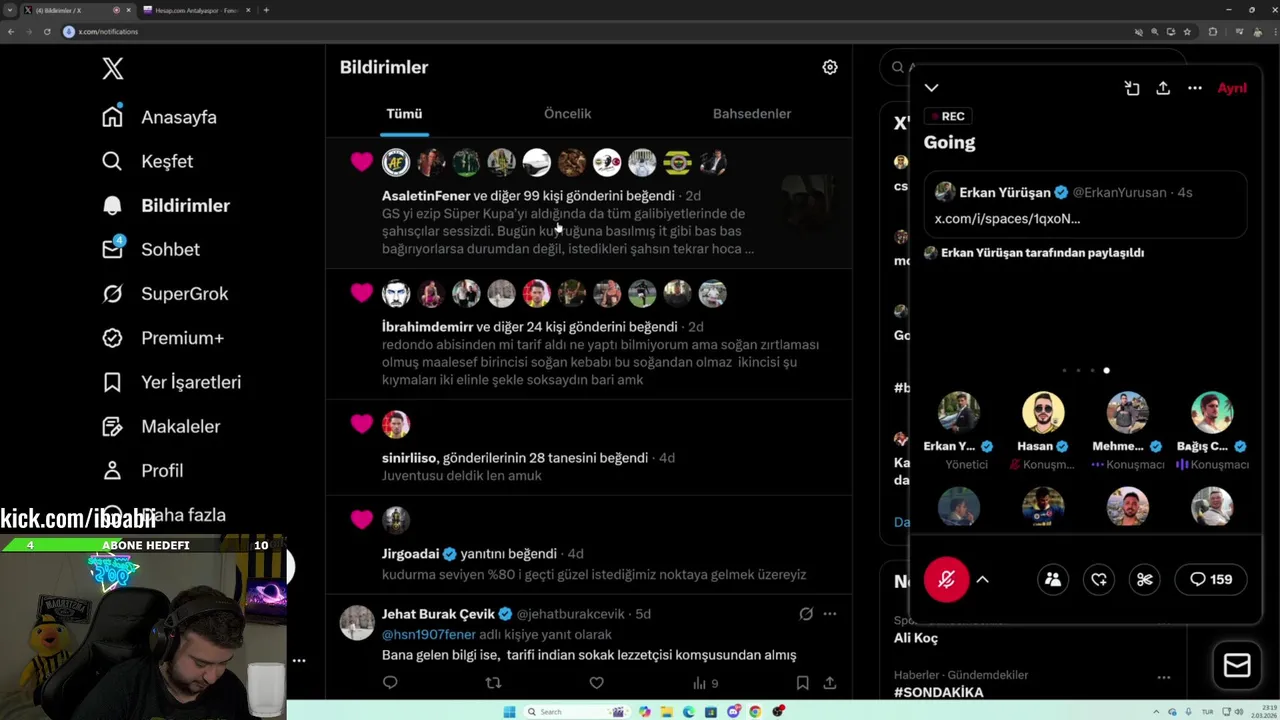Leave the Space via Ayrıl
Viewport: 1280px width, 720px height.
[1232, 88]
